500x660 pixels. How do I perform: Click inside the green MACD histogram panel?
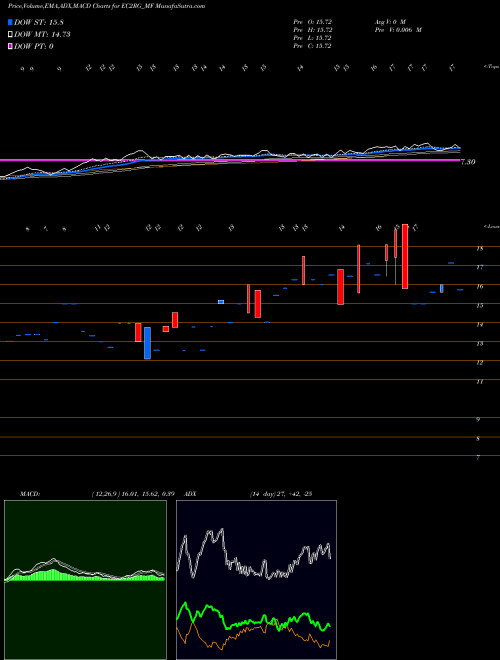point(85,580)
